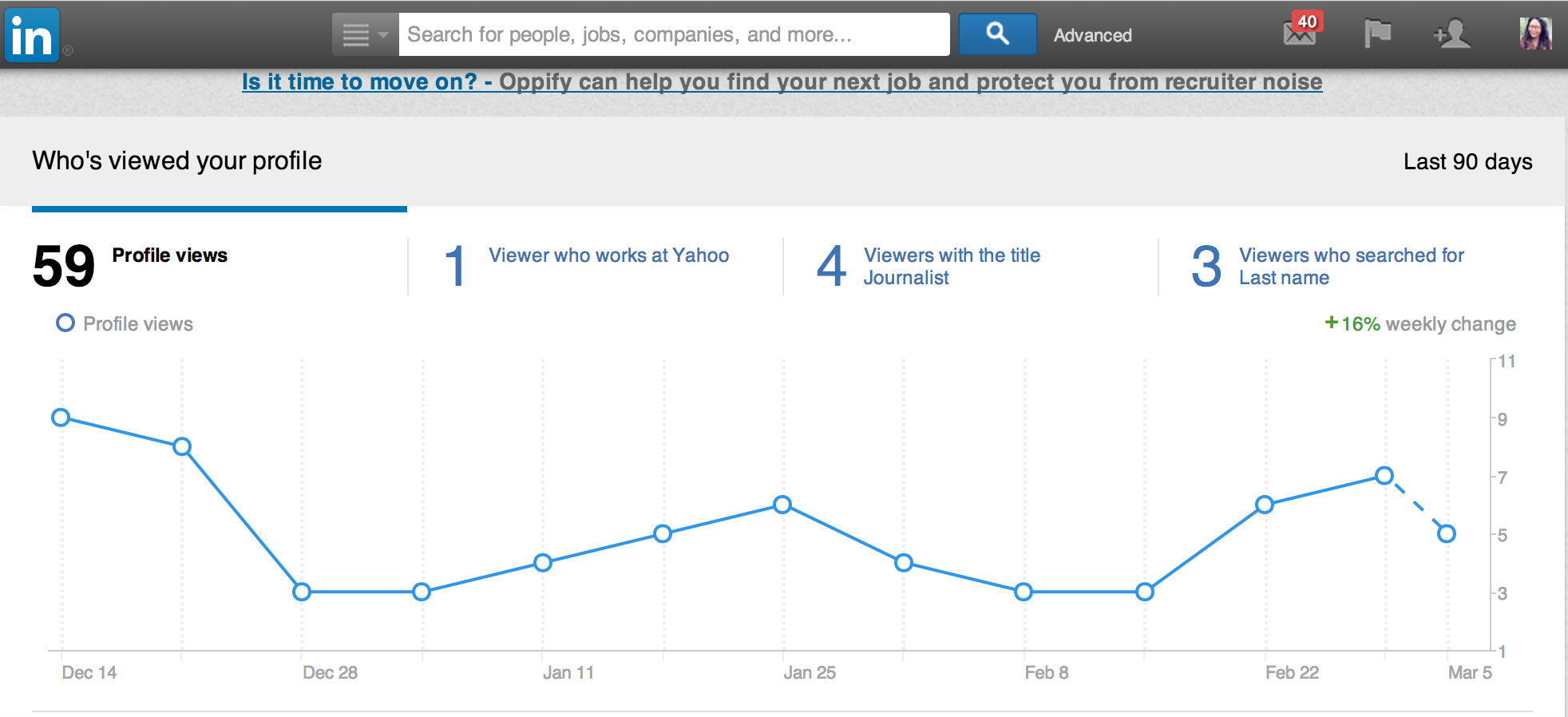
Task: Open the Advanced search link
Action: (x=1092, y=35)
